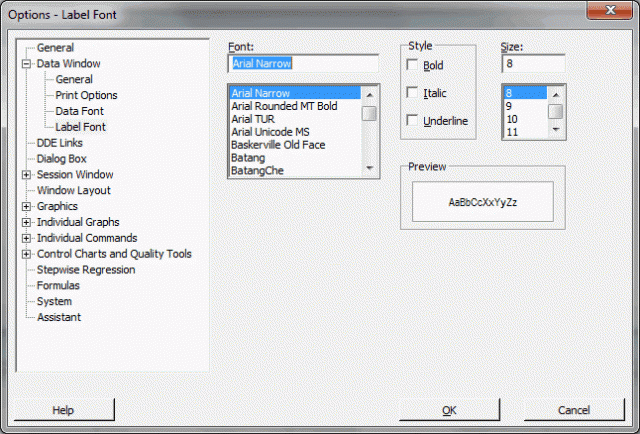This screenshot has height=434, width=640.
Task: Open Help for this dialog
Action: tap(63, 410)
